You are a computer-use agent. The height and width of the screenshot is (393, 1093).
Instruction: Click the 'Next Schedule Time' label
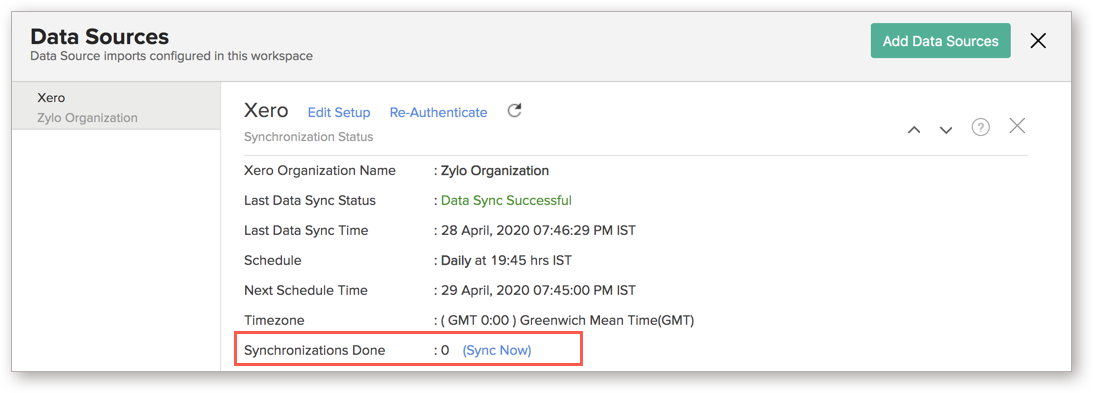(305, 291)
